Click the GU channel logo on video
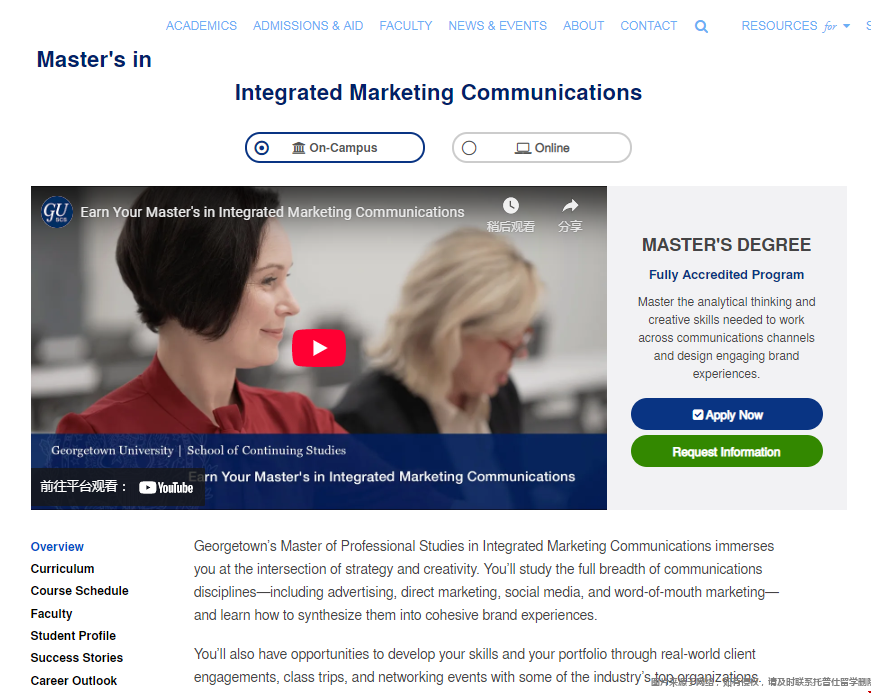The height and width of the screenshot is (693, 871). [57, 212]
